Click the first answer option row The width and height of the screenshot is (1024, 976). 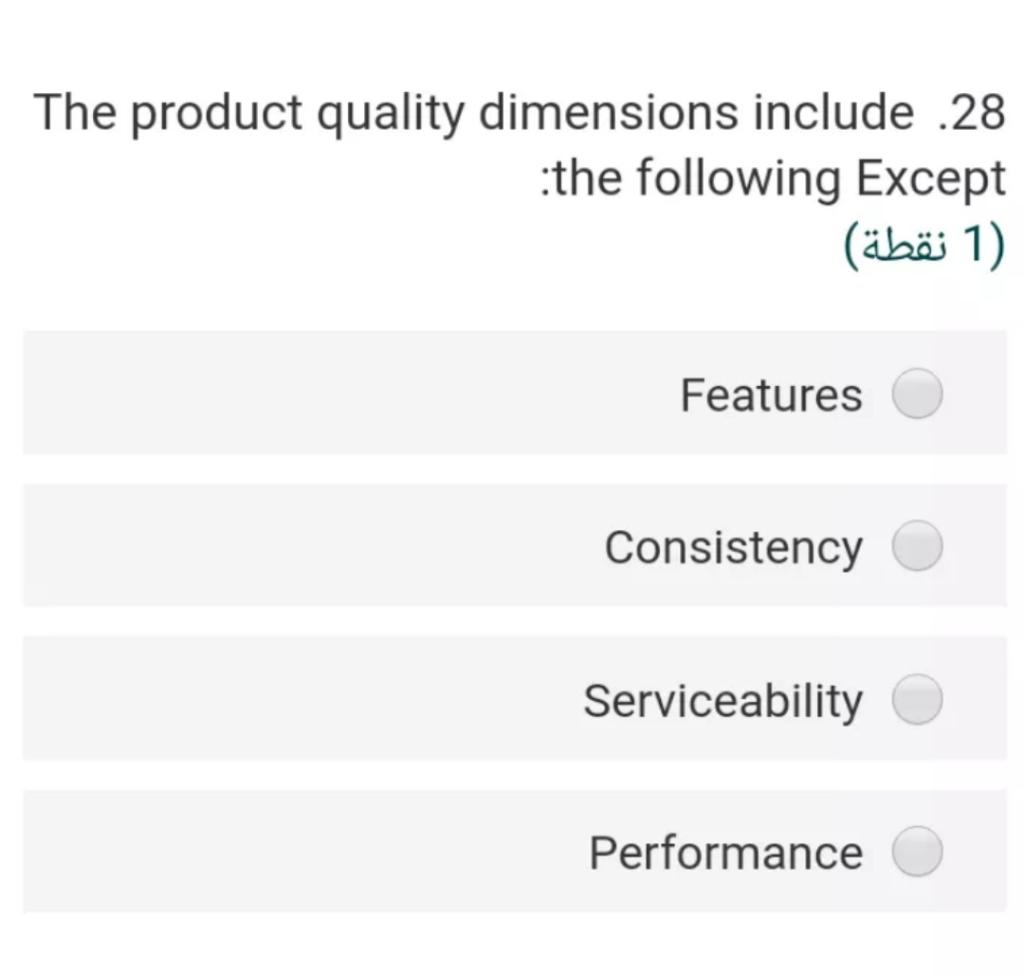point(515,393)
